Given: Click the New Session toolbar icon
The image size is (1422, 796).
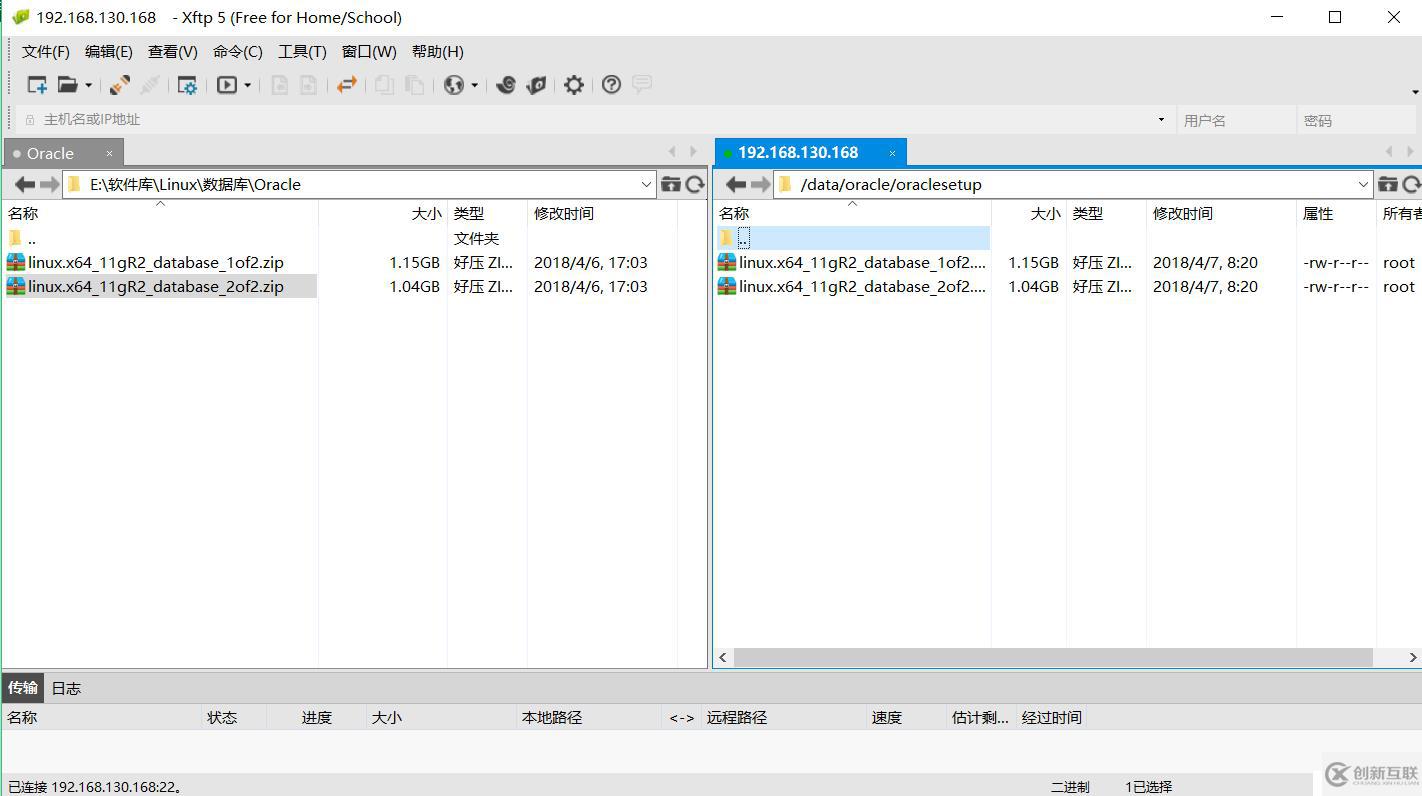Looking at the screenshot, I should pos(37,85).
